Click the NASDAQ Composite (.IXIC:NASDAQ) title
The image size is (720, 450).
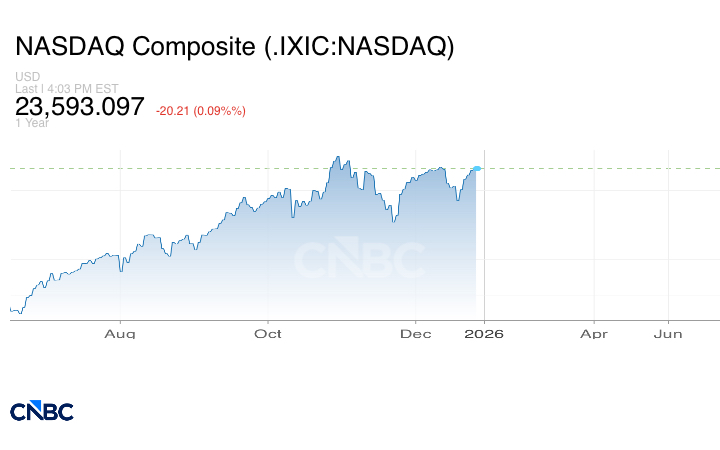(x=235, y=47)
